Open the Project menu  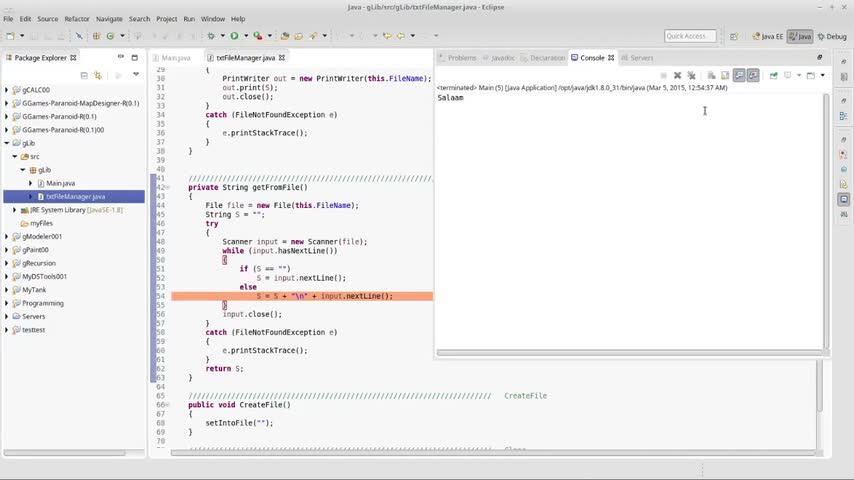tap(167, 19)
